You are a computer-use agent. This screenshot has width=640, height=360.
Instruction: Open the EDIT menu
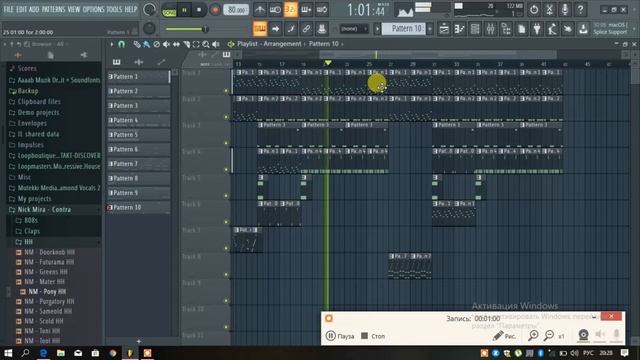point(21,9)
